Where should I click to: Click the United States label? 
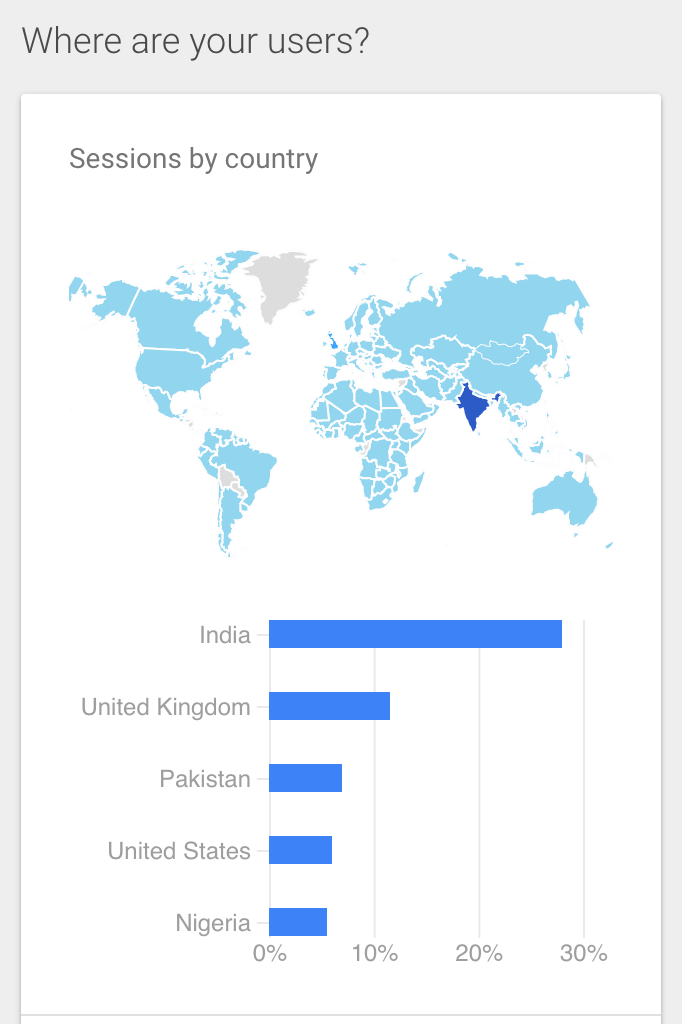tap(179, 850)
